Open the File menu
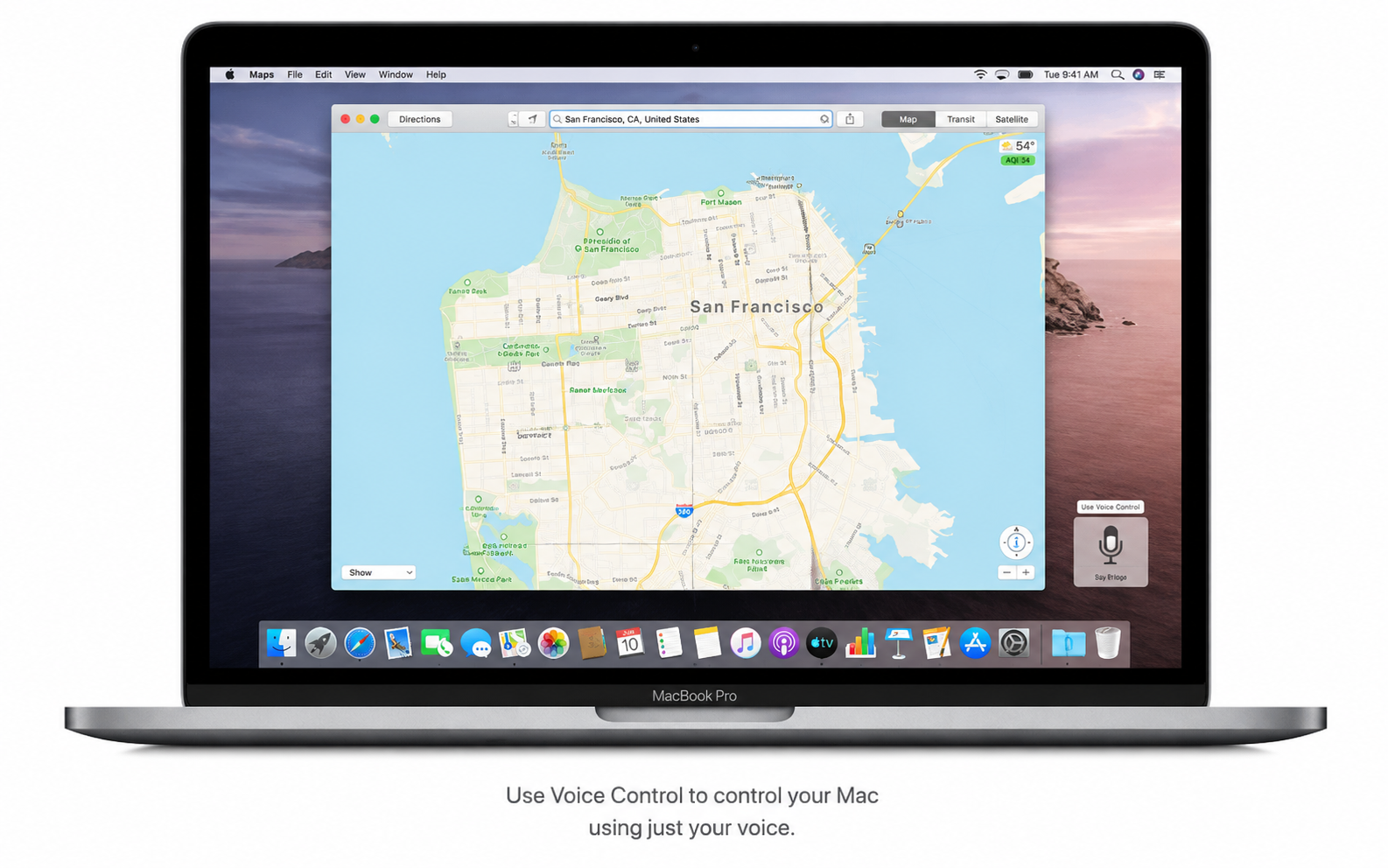The height and width of the screenshot is (868, 1388). [295, 75]
